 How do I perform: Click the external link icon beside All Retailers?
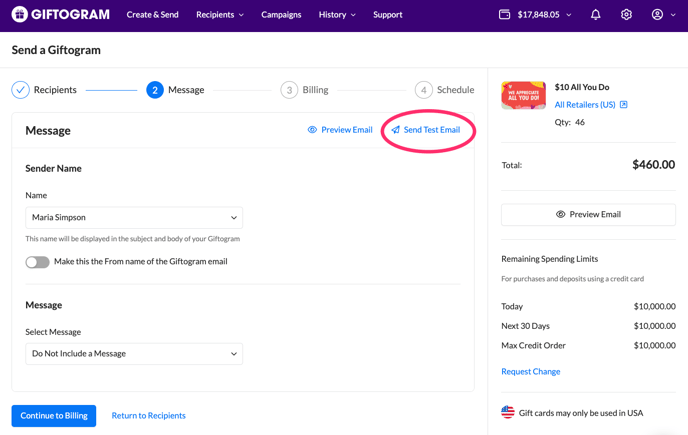point(624,105)
